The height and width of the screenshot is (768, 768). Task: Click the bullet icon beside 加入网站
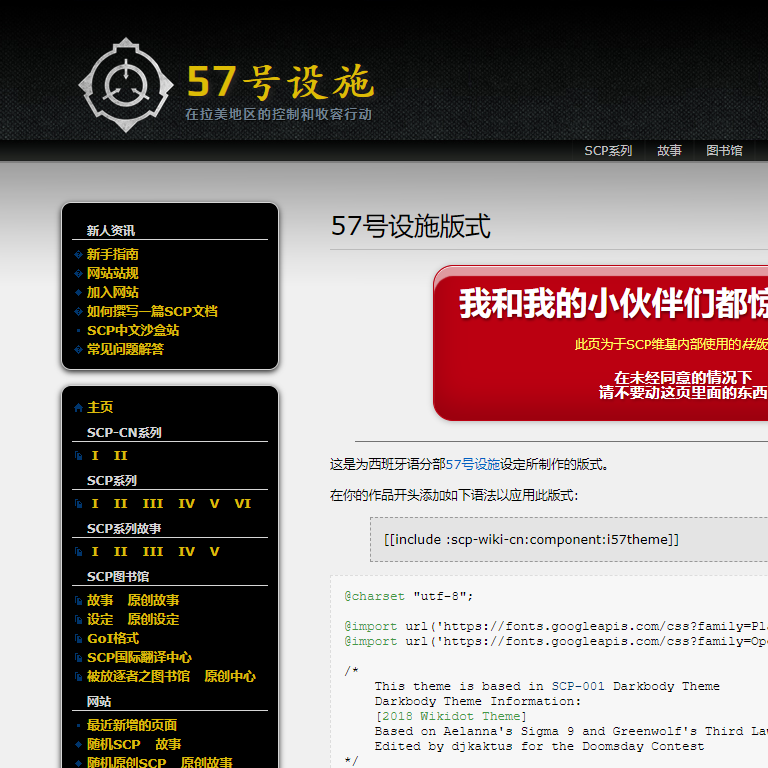78,293
